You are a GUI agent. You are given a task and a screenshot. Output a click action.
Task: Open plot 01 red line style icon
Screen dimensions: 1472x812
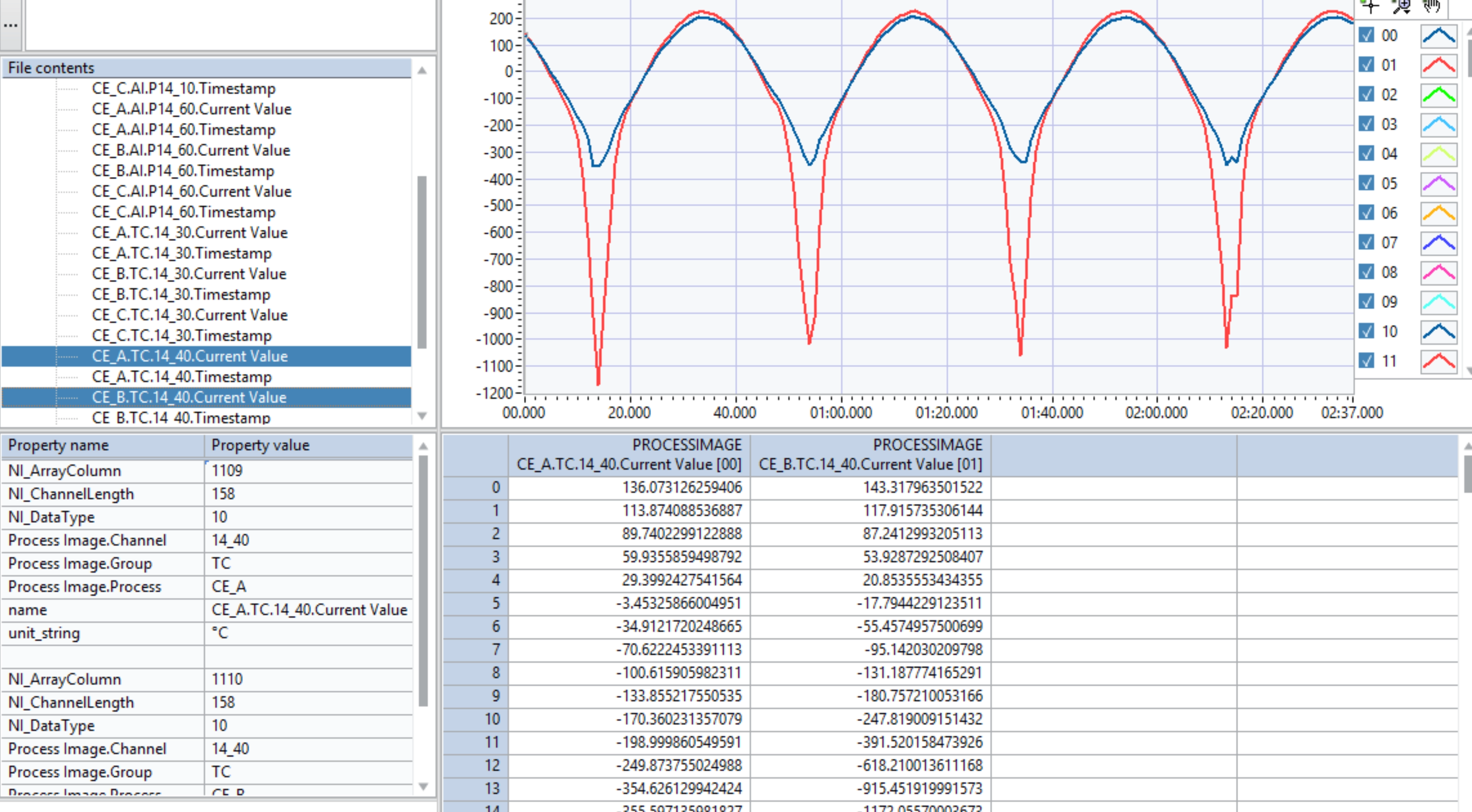pyautogui.click(x=1438, y=66)
